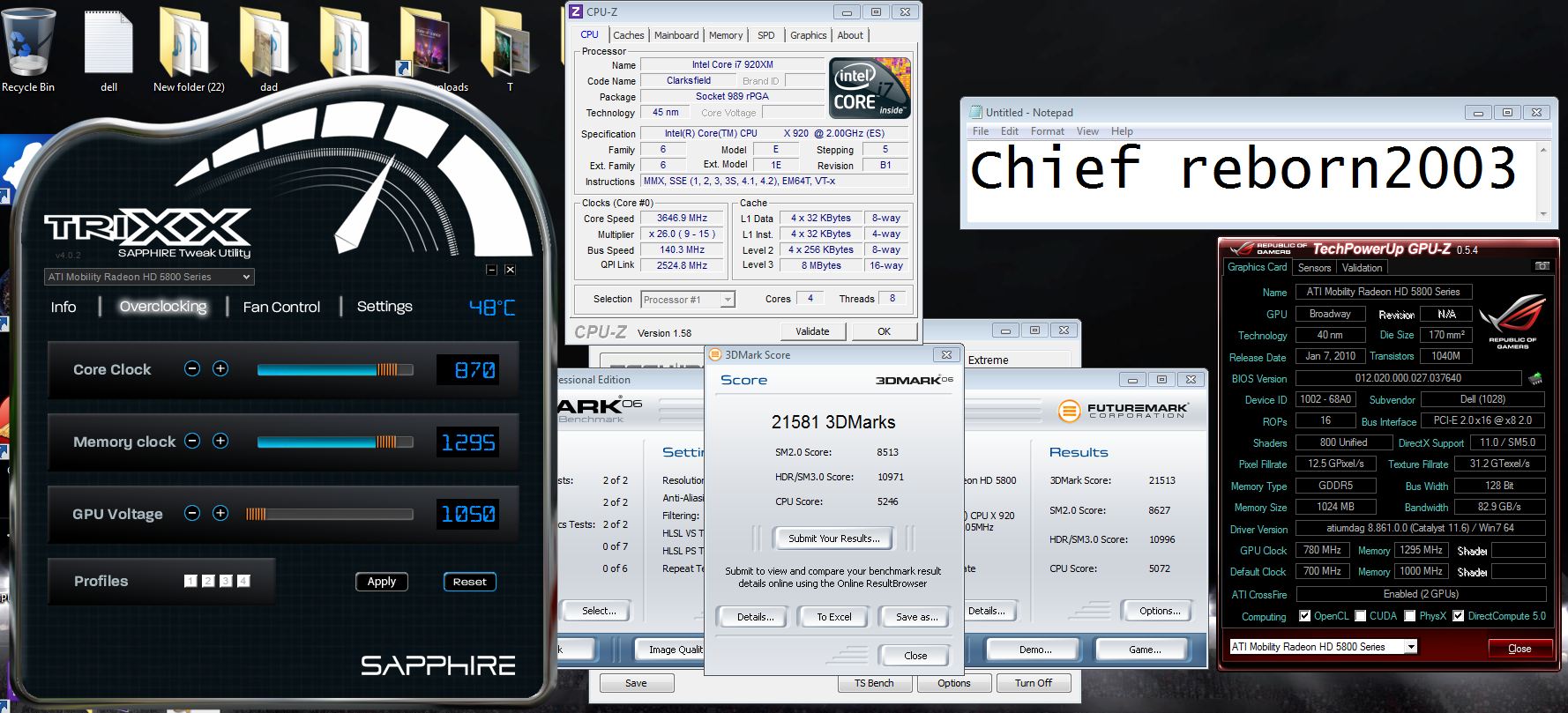This screenshot has height=713, width=1568.
Task: Open the TRIXX Settings tab
Action: (385, 307)
